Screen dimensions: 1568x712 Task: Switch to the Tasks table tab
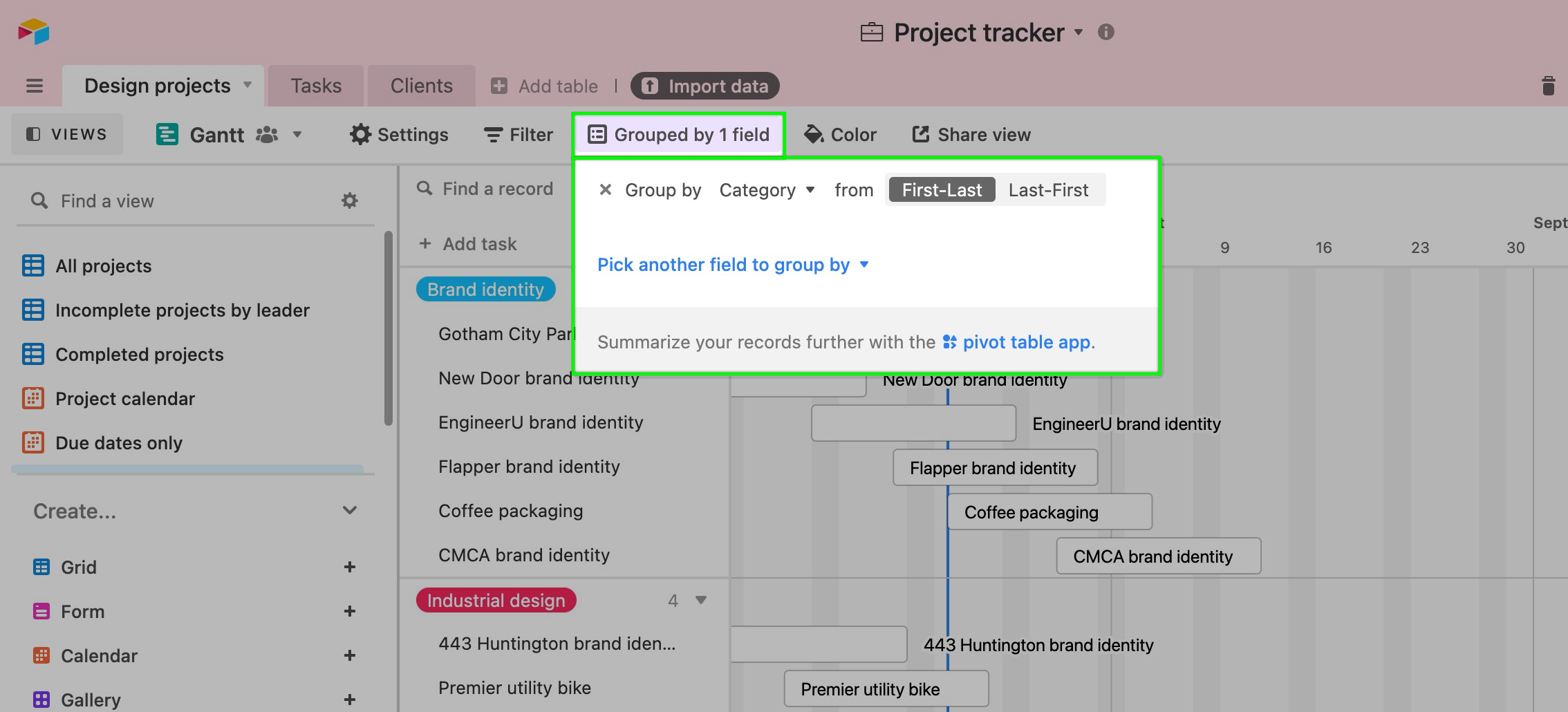point(316,86)
